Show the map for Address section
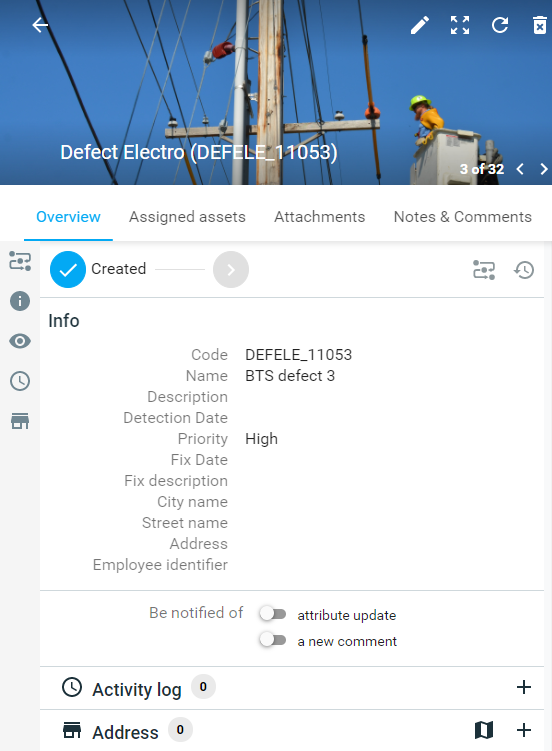552x751 pixels. 484,730
